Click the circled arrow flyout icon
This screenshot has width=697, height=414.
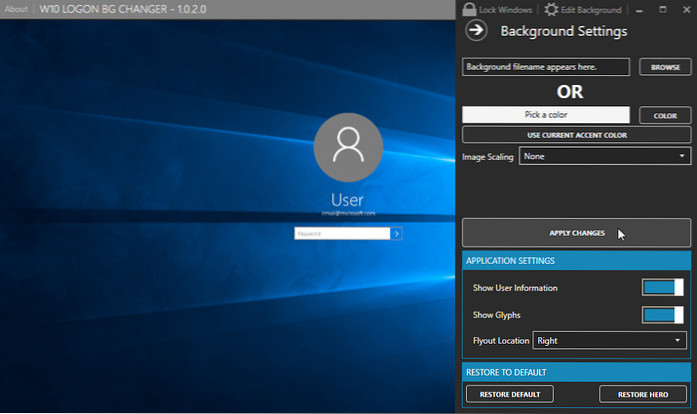point(477,31)
